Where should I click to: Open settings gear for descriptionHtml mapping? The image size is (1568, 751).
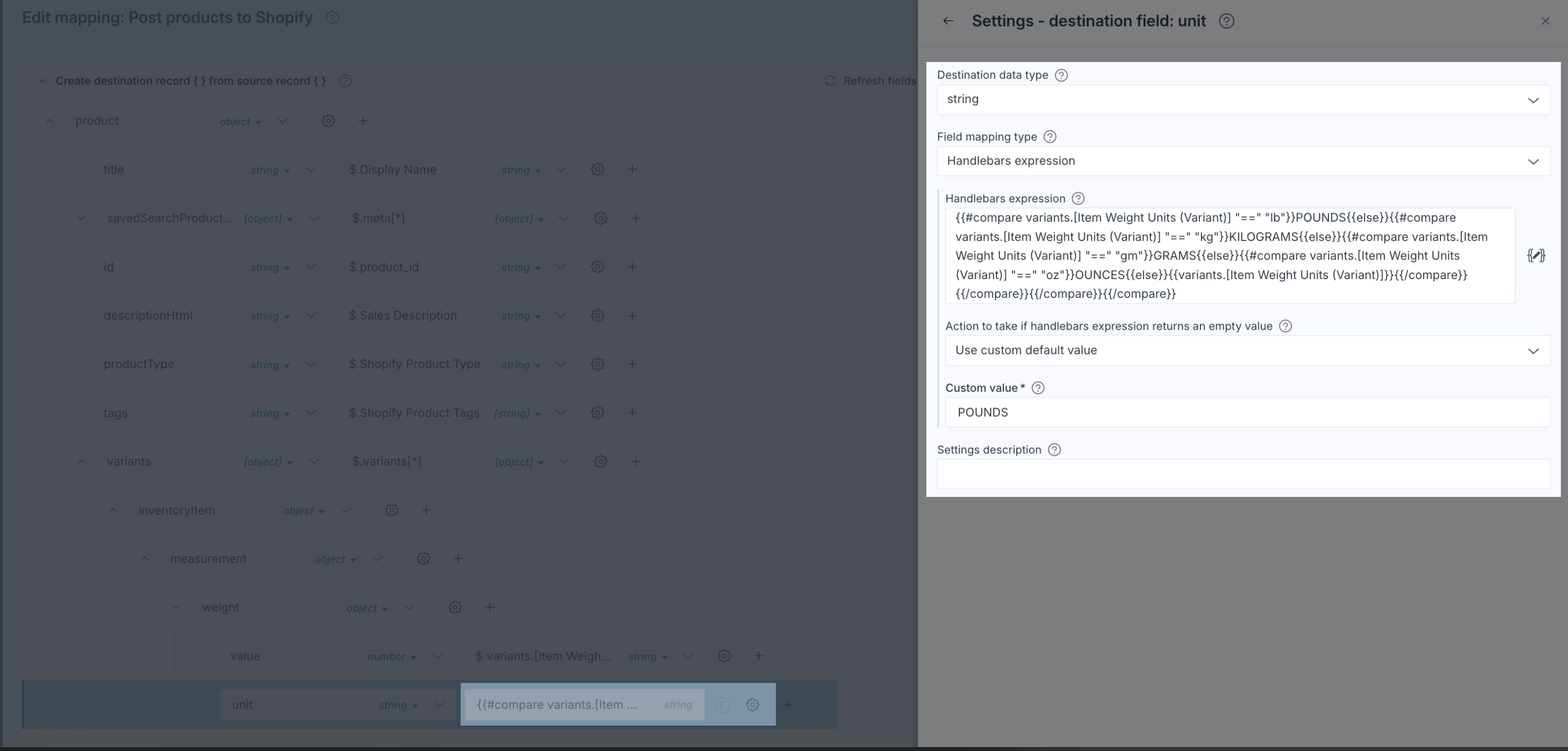(x=598, y=316)
